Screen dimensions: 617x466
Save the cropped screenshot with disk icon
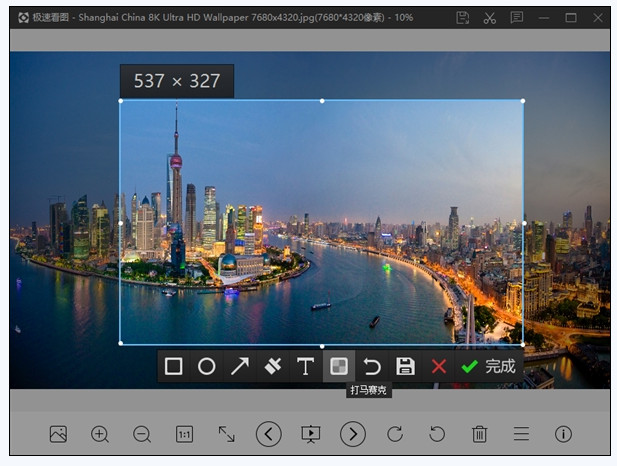(405, 366)
